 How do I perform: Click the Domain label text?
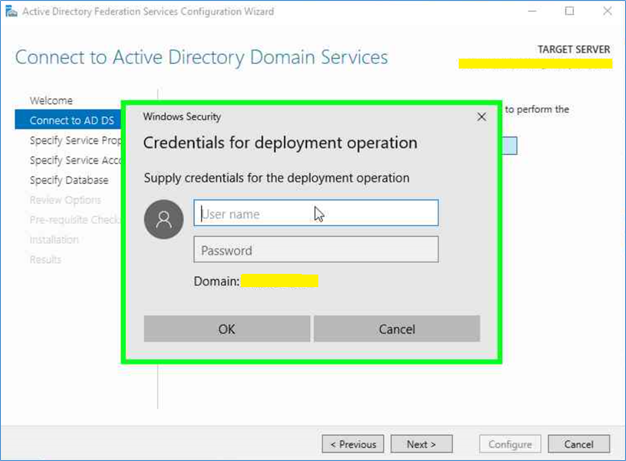pos(217,281)
